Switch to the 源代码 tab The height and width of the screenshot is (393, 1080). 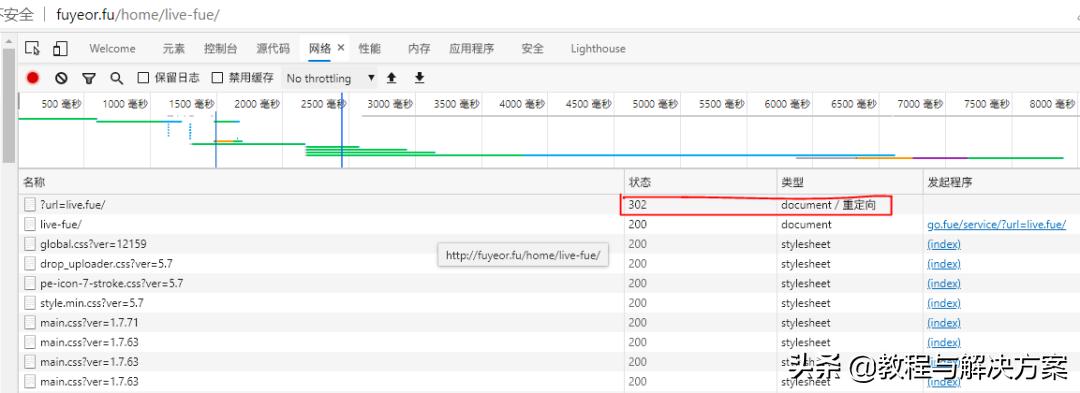pyautogui.click(x=273, y=48)
